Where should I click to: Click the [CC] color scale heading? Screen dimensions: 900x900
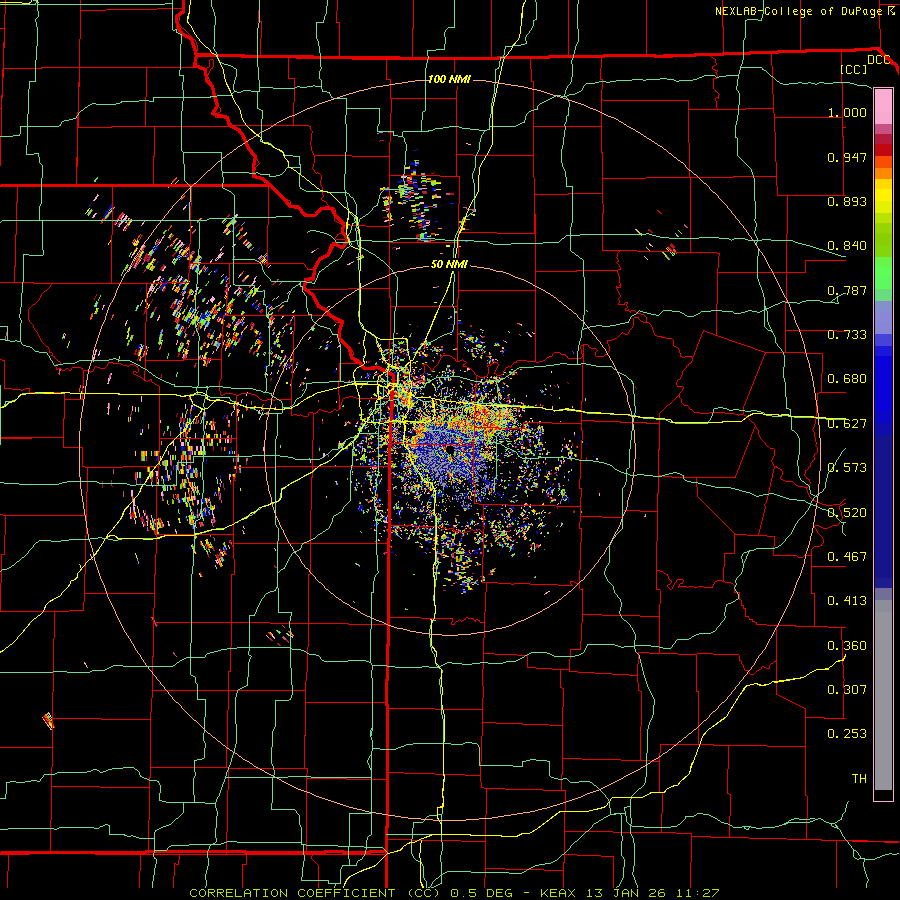tap(854, 69)
